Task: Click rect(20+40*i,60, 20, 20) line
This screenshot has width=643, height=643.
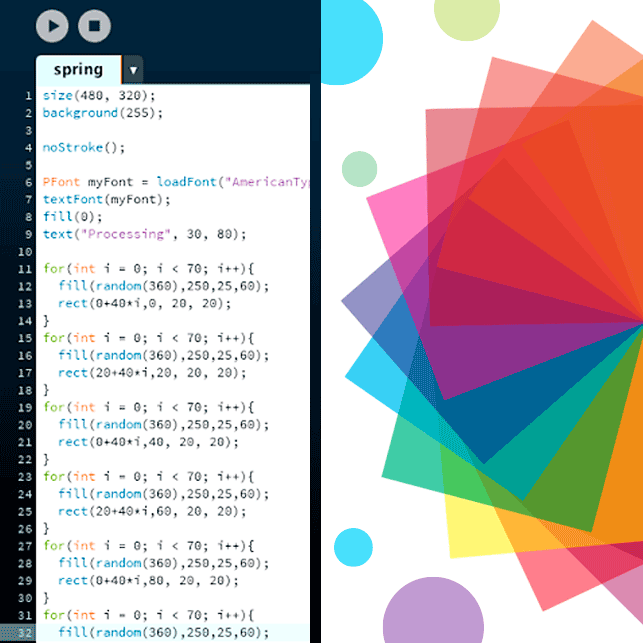Action: 152,511
